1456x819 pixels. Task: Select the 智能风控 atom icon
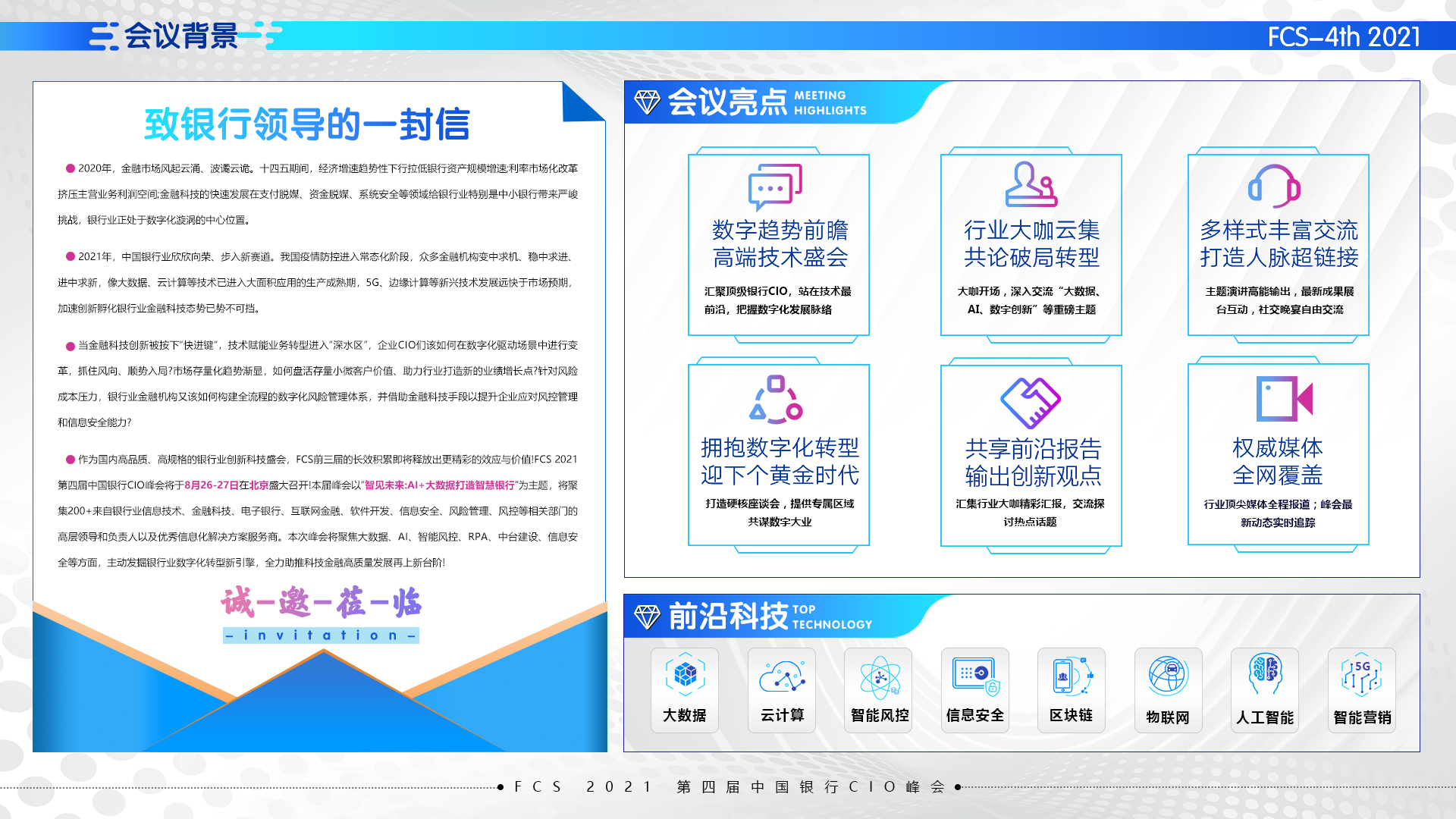880,677
